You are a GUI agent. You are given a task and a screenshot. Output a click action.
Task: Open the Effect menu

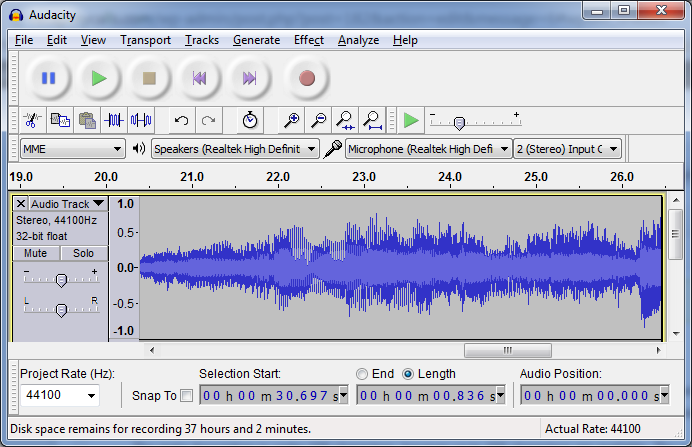[308, 40]
